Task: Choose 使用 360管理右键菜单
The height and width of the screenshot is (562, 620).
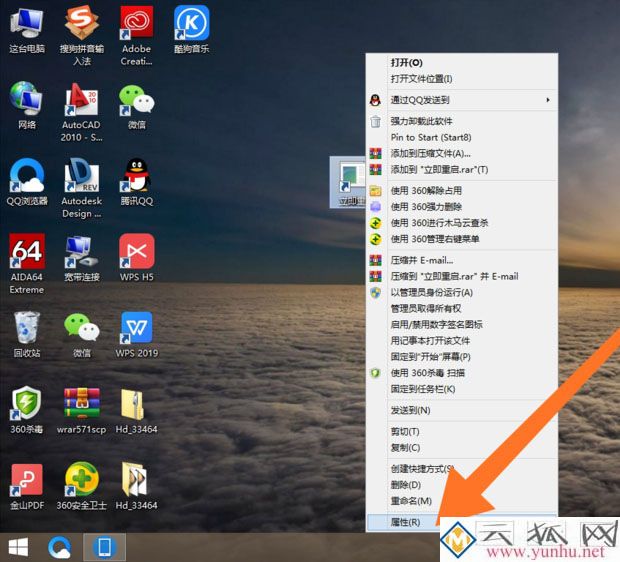Action: (x=462, y=239)
